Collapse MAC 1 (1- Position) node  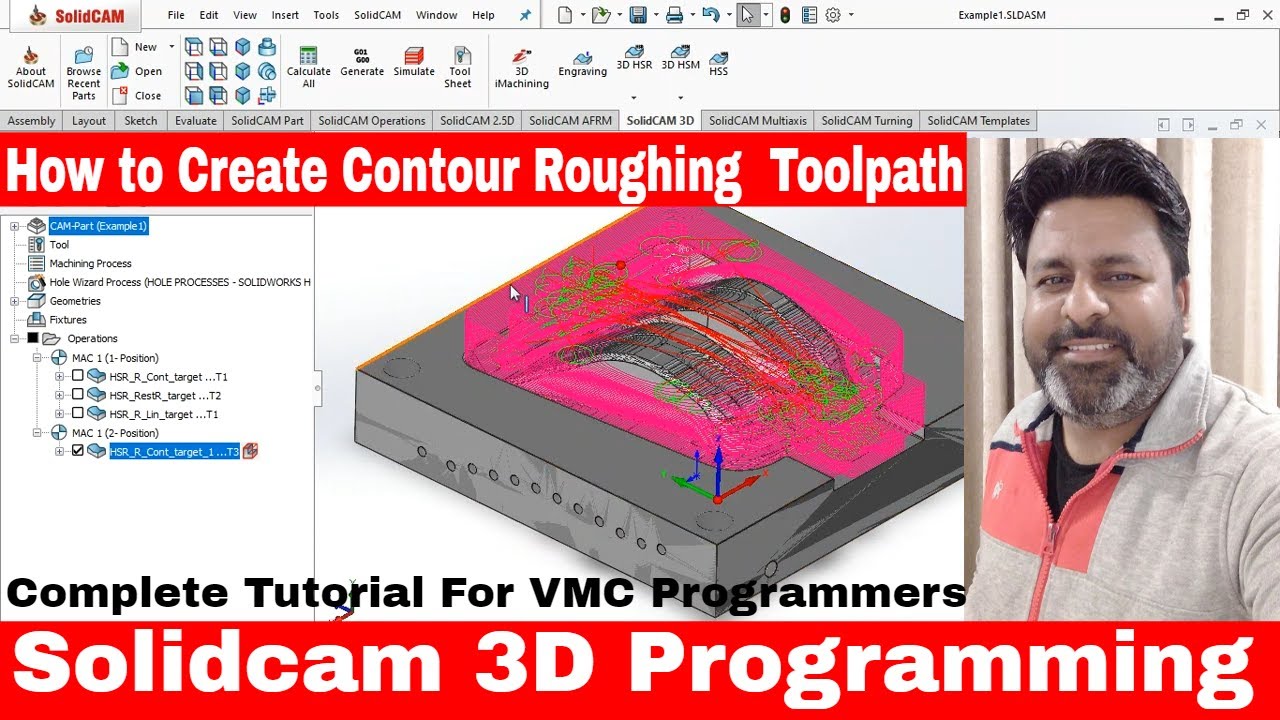tap(37, 357)
